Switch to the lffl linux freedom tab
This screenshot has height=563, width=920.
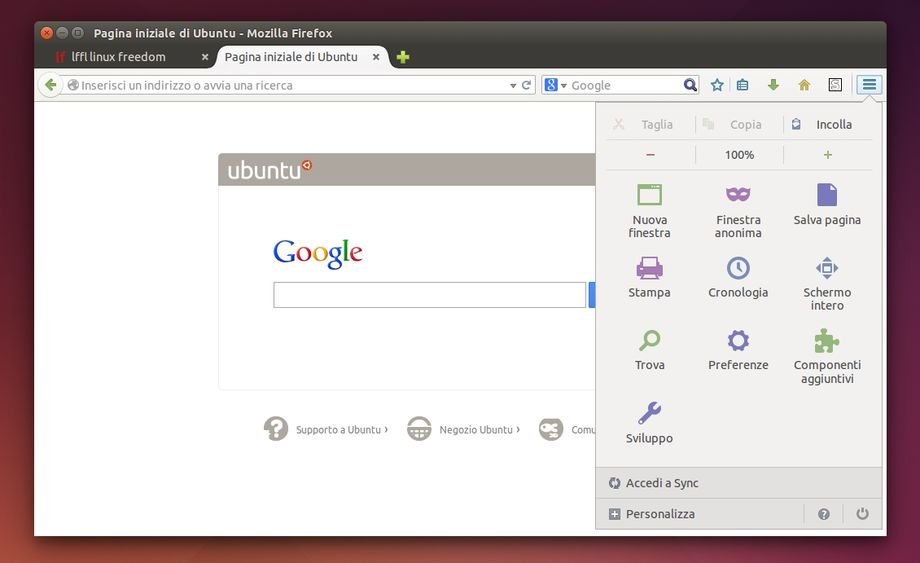(x=118, y=57)
